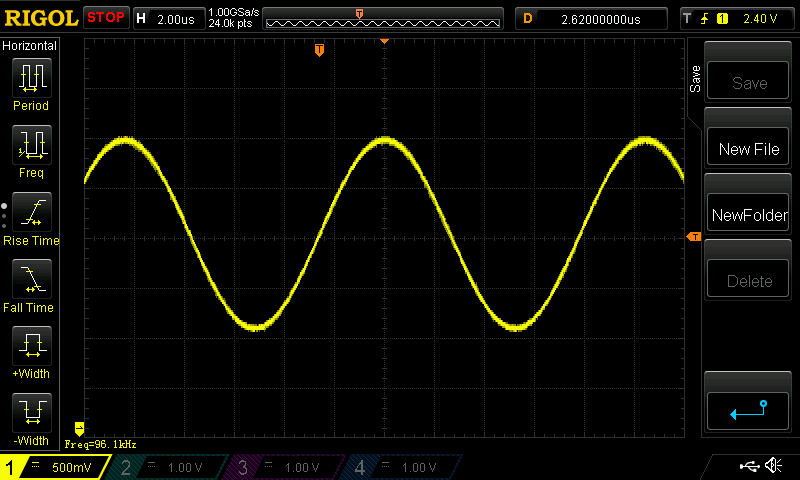Select channel 2 at 1.00 V
800x480 pixels.
(169, 467)
